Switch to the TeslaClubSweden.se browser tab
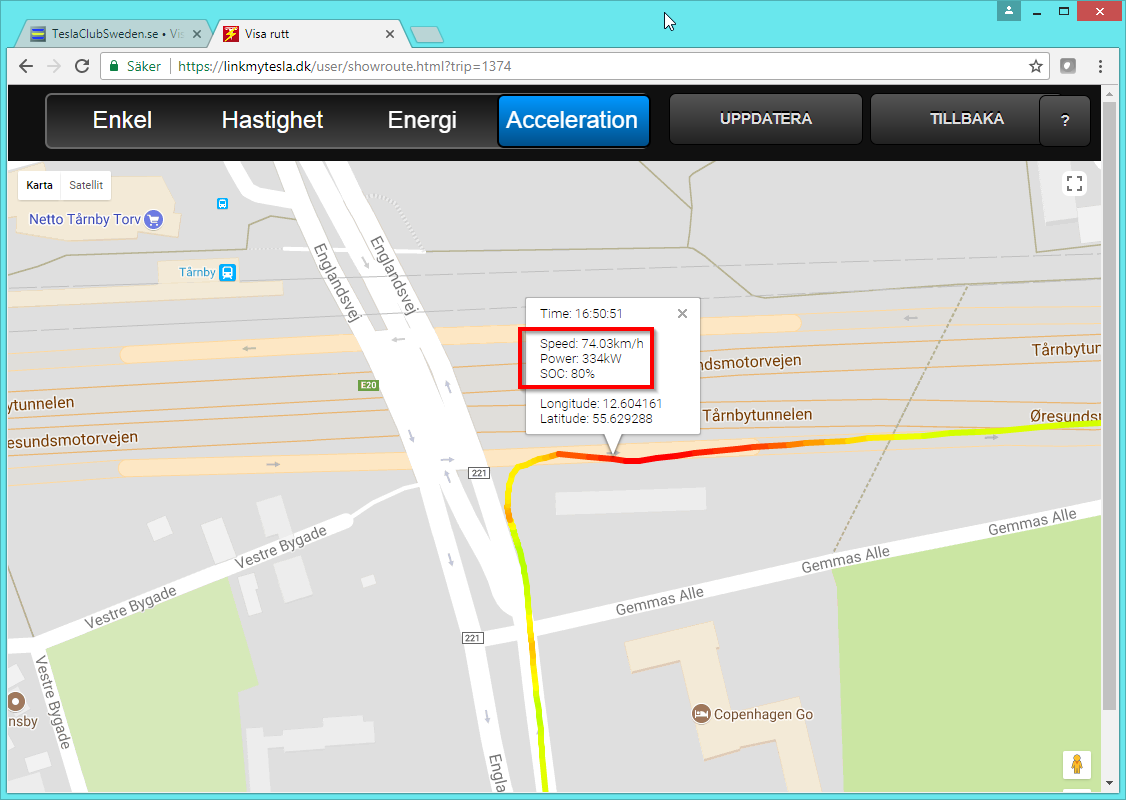This screenshot has height=800, width=1126. 110,34
